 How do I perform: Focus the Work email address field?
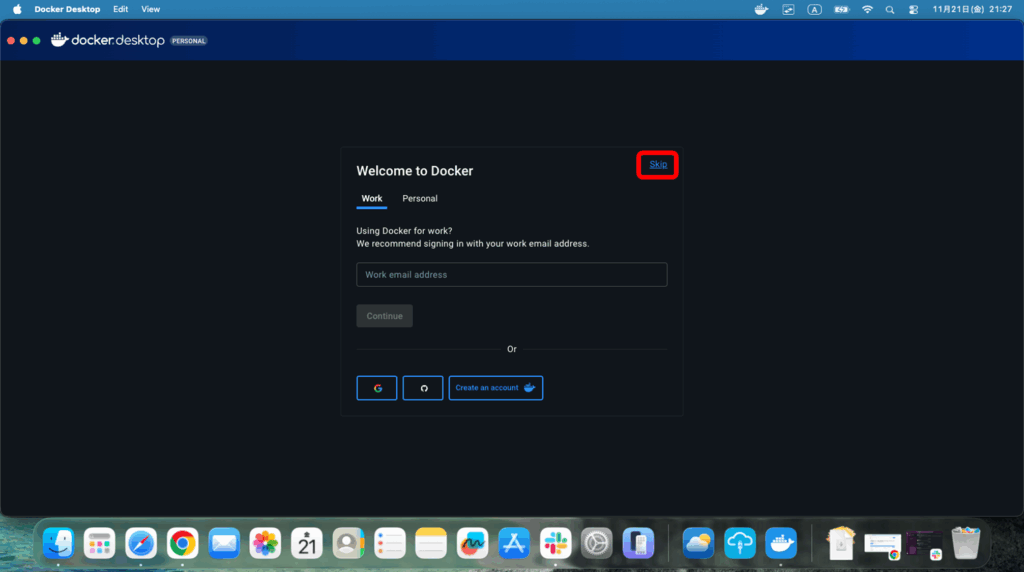pyautogui.click(x=511, y=275)
